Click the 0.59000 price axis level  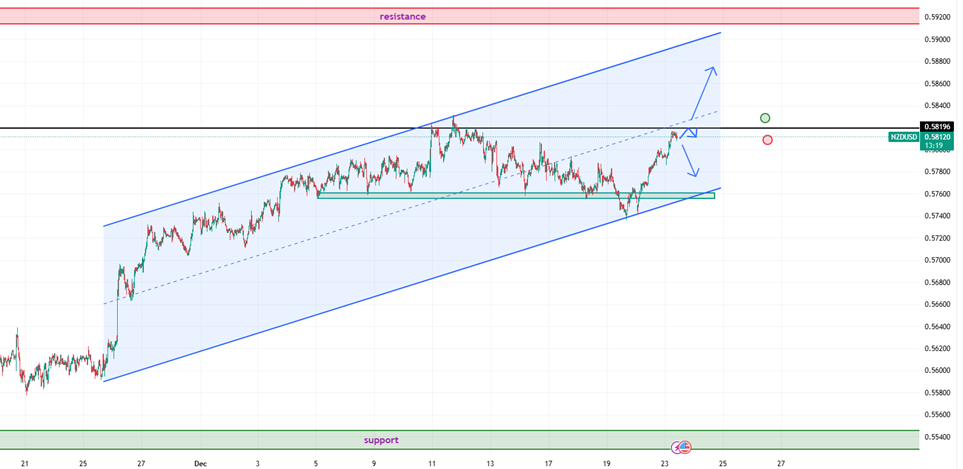point(937,39)
